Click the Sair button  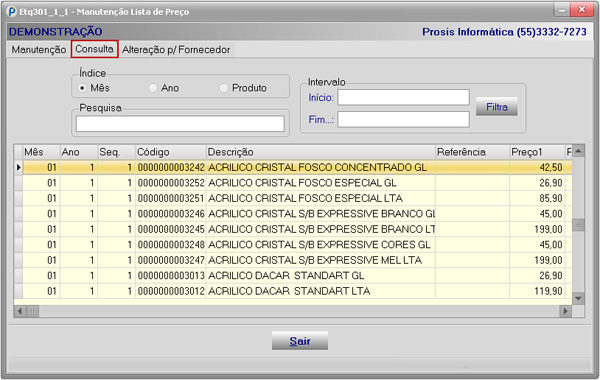[300, 341]
